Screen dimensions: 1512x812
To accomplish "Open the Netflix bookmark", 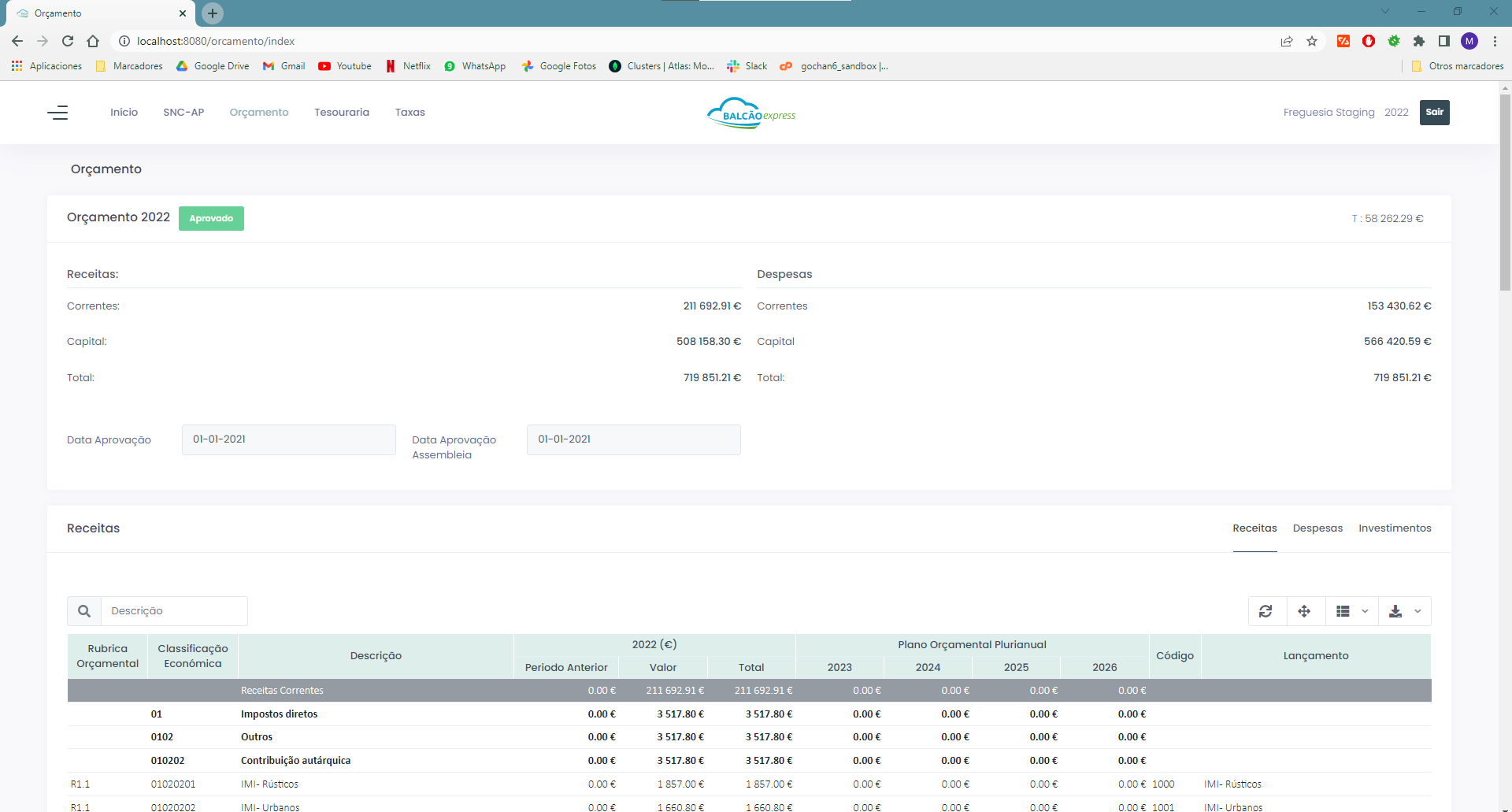I will tap(408, 66).
